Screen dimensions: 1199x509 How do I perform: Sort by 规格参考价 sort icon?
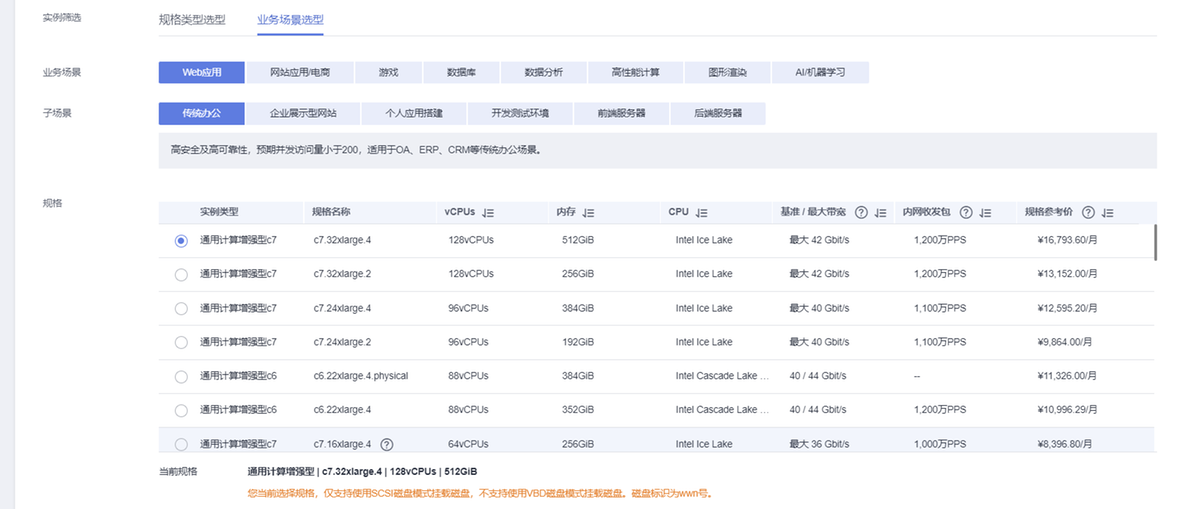pyautogui.click(x=1108, y=212)
